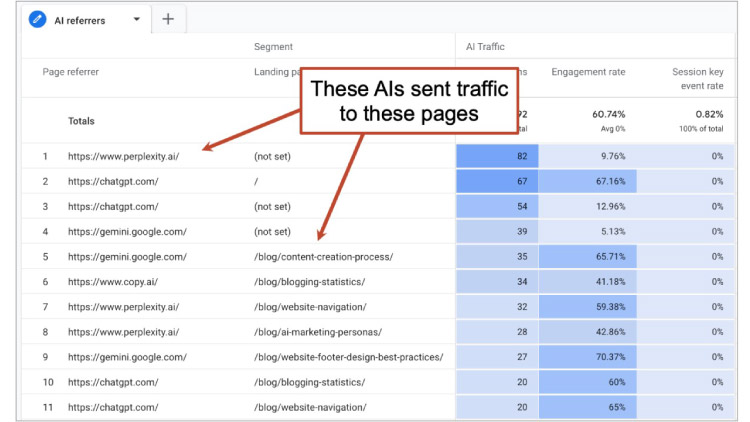Click chatgpt.com referrer in row 3
The height and width of the screenshot is (422, 750).
pyautogui.click(x=113, y=207)
